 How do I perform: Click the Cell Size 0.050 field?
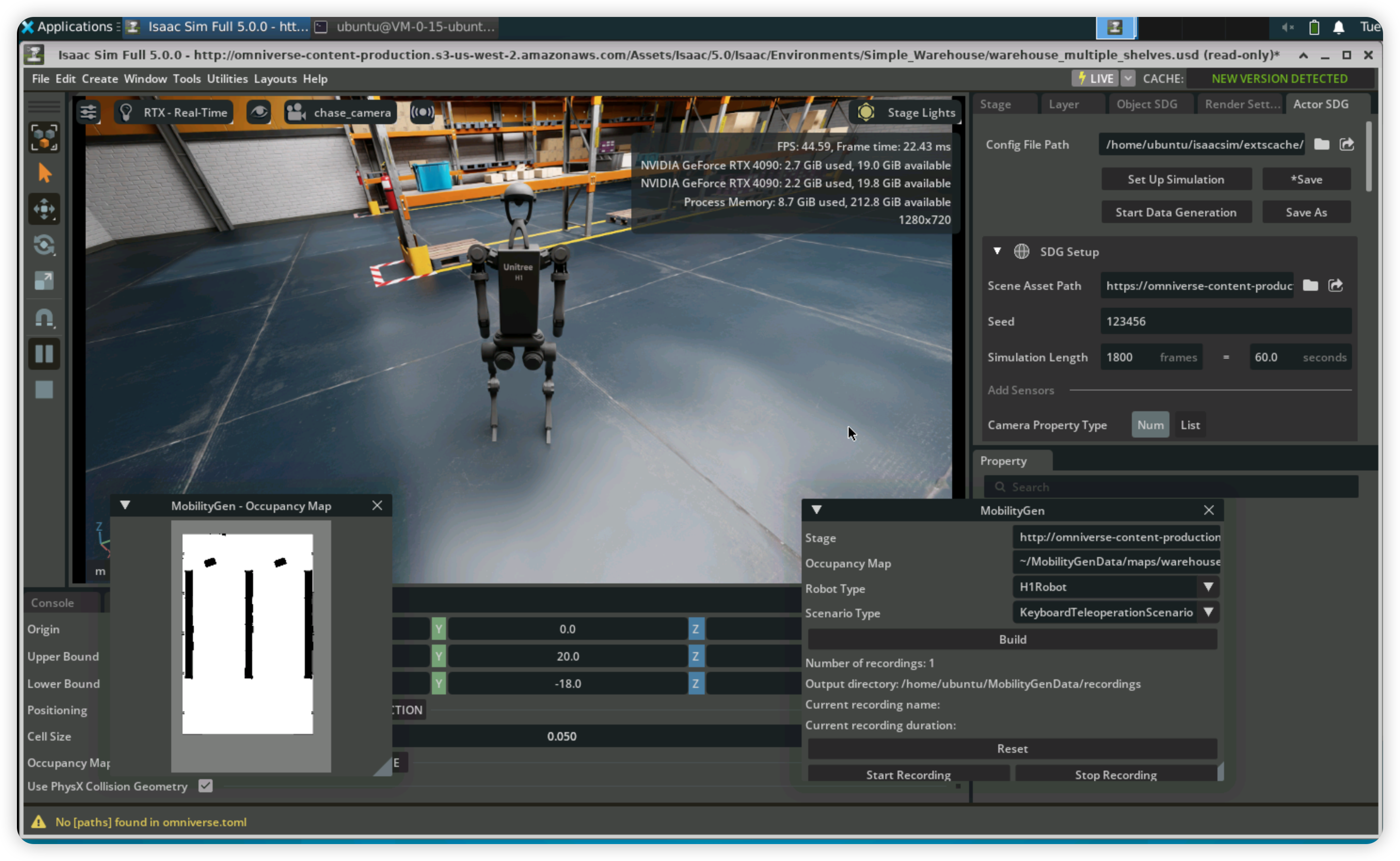tap(596, 736)
